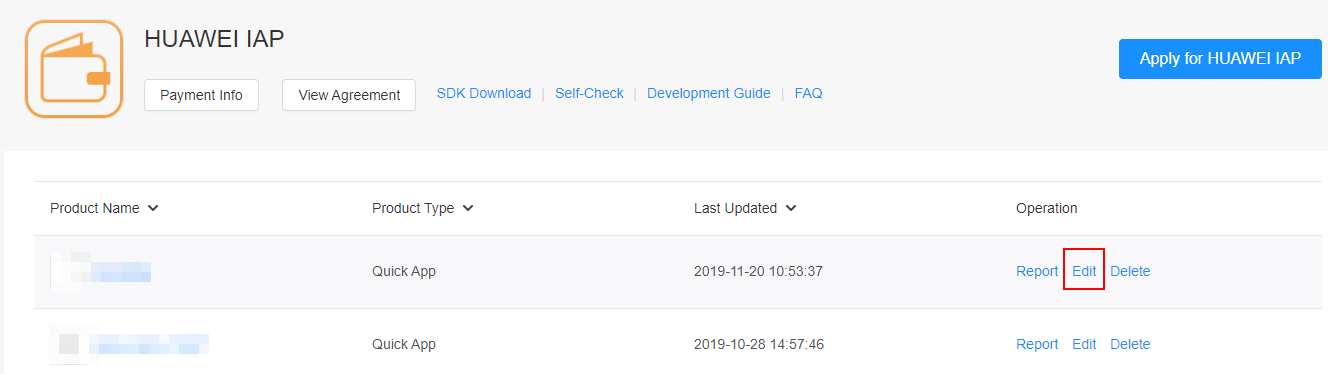Click Edit in the first product row
The image size is (1328, 374).
1084,271
